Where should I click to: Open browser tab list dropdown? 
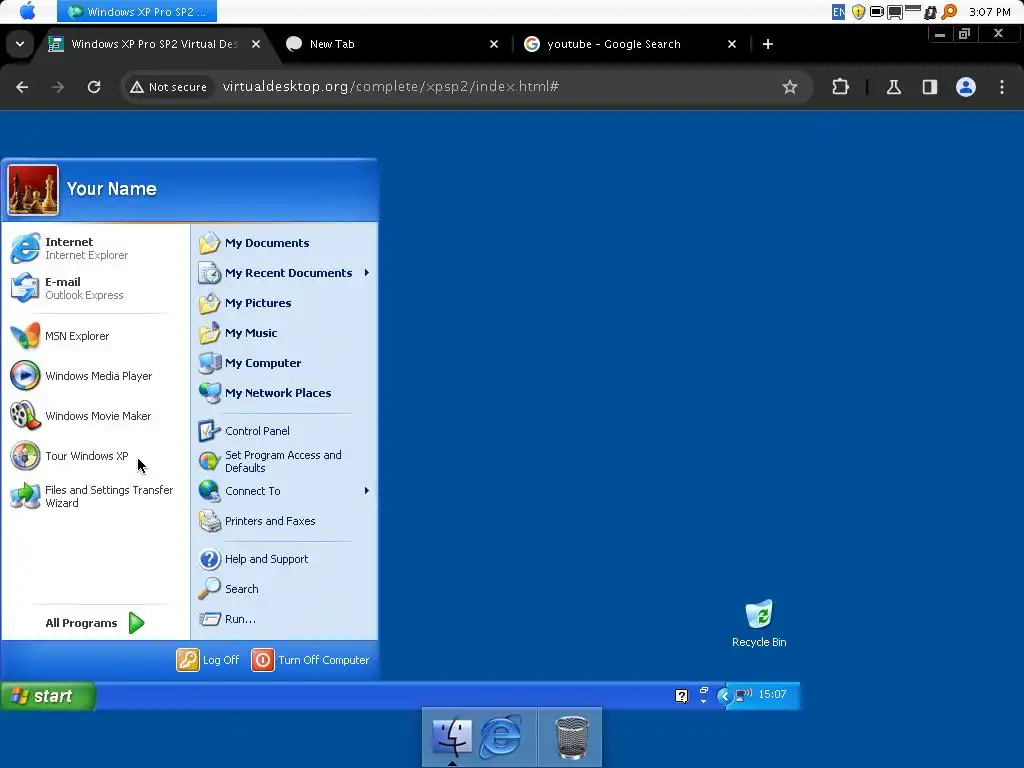20,44
